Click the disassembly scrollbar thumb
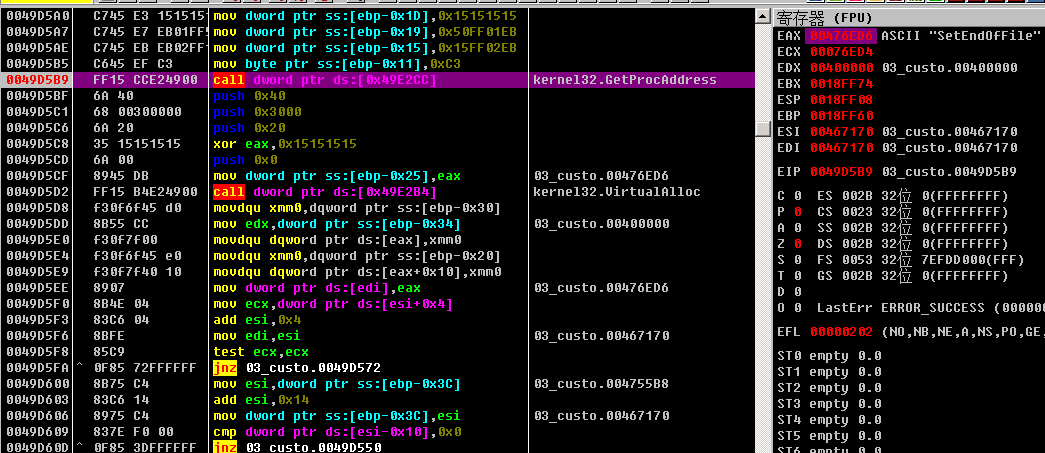 click(x=762, y=128)
